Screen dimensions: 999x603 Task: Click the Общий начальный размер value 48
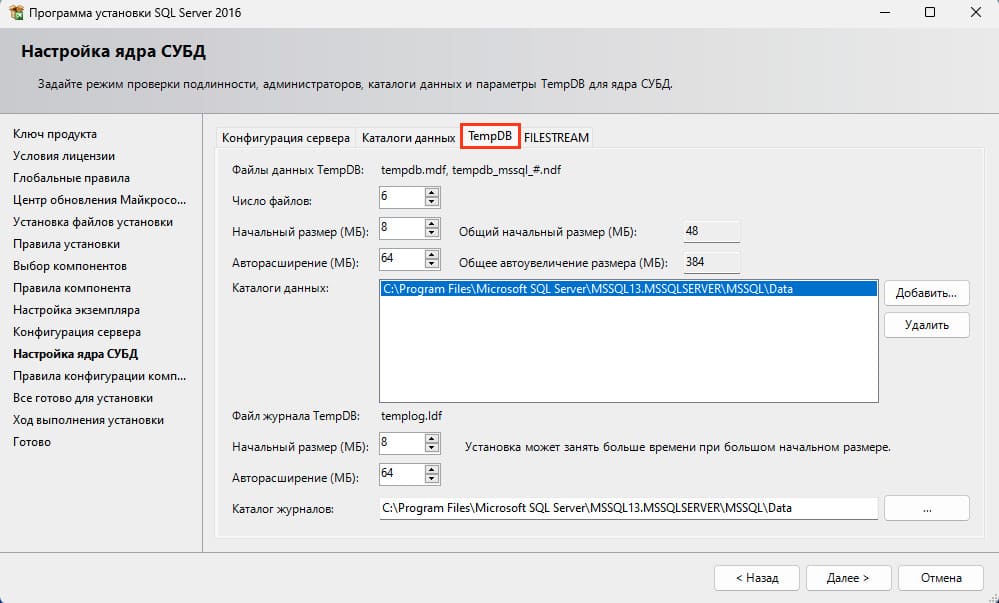coord(712,231)
